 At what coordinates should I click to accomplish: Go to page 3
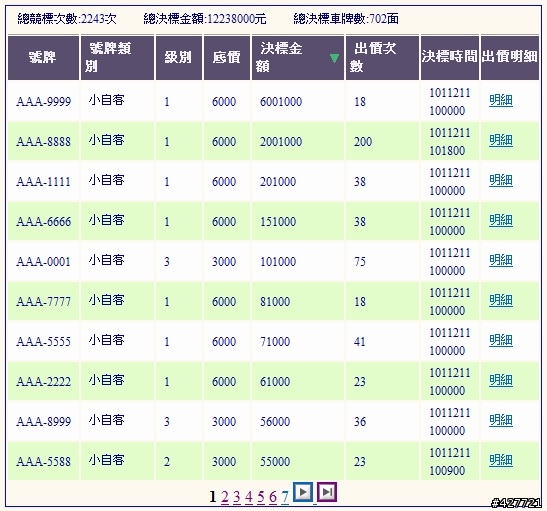click(237, 496)
